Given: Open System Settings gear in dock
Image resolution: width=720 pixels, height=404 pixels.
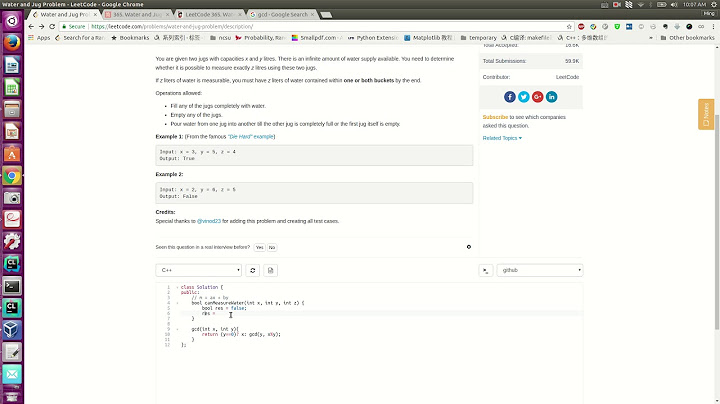Looking at the screenshot, I should 12,241.
